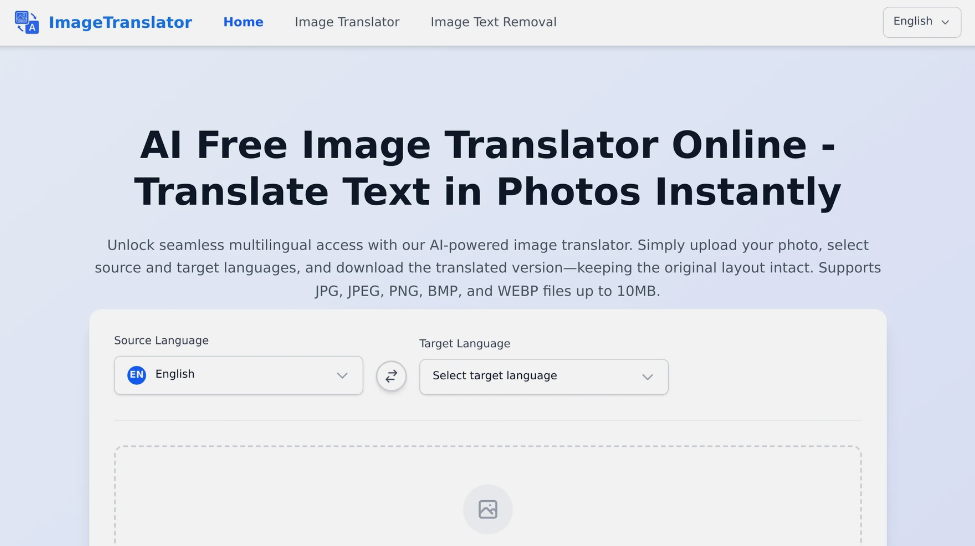Go to the Home tab
Image resolution: width=975 pixels, height=546 pixels.
243,22
